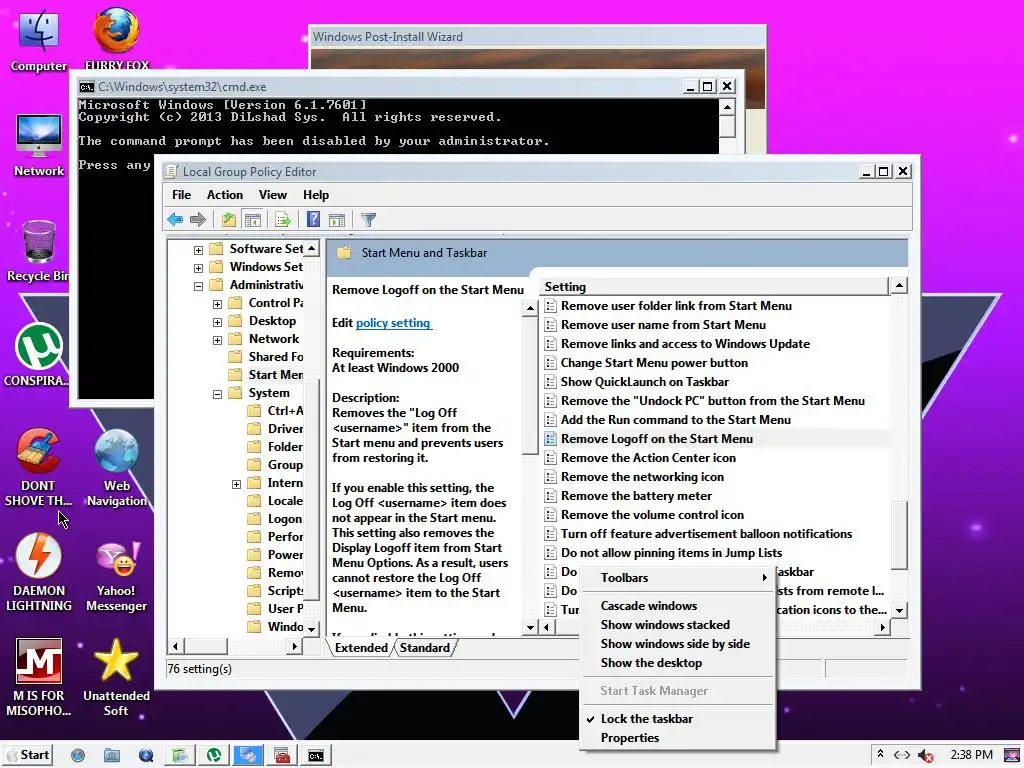The width and height of the screenshot is (1024, 768).
Task: Choose Show windows side by side
Action: tap(675, 643)
